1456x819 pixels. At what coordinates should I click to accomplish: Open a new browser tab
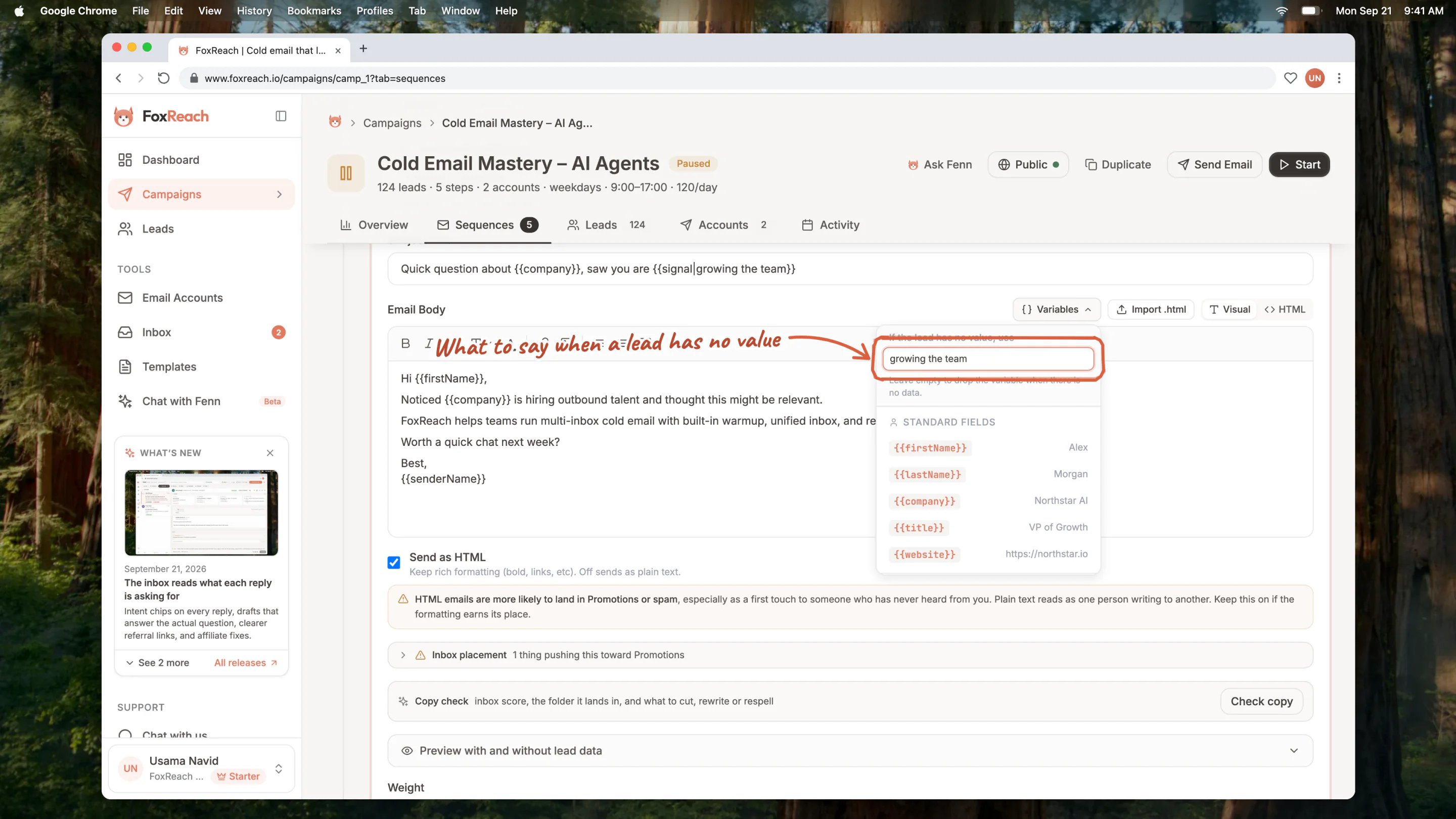[363, 49]
